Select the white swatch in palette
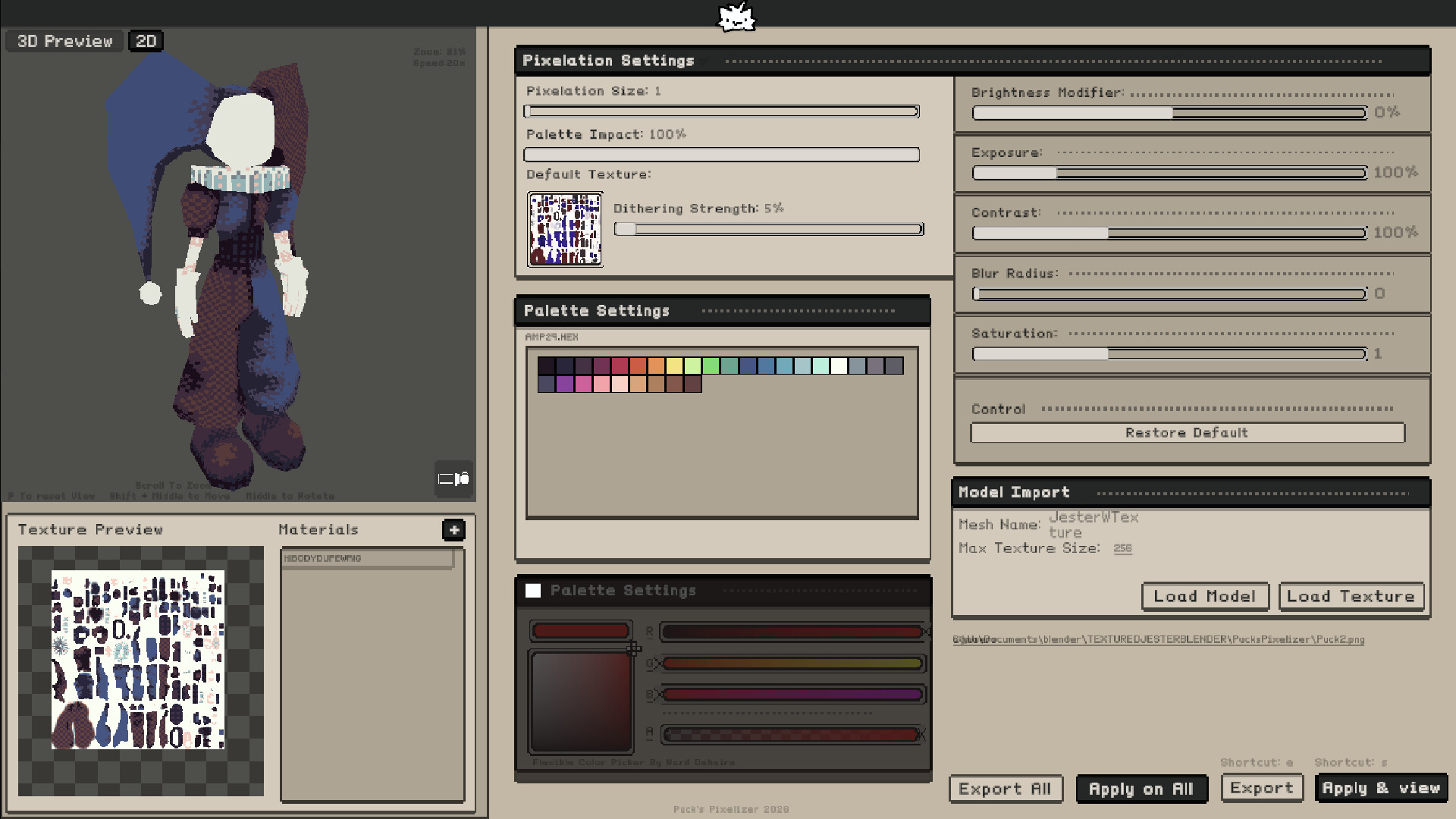Viewport: 1456px width, 819px height. pyautogui.click(x=839, y=366)
